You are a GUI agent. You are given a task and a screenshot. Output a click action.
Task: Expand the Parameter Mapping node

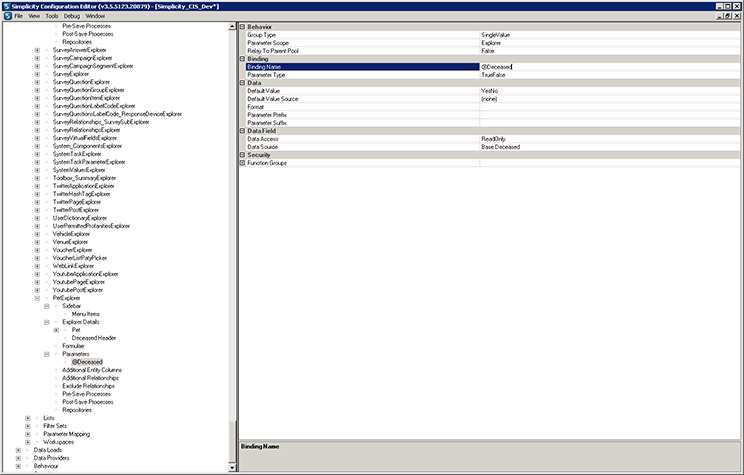pos(28,434)
